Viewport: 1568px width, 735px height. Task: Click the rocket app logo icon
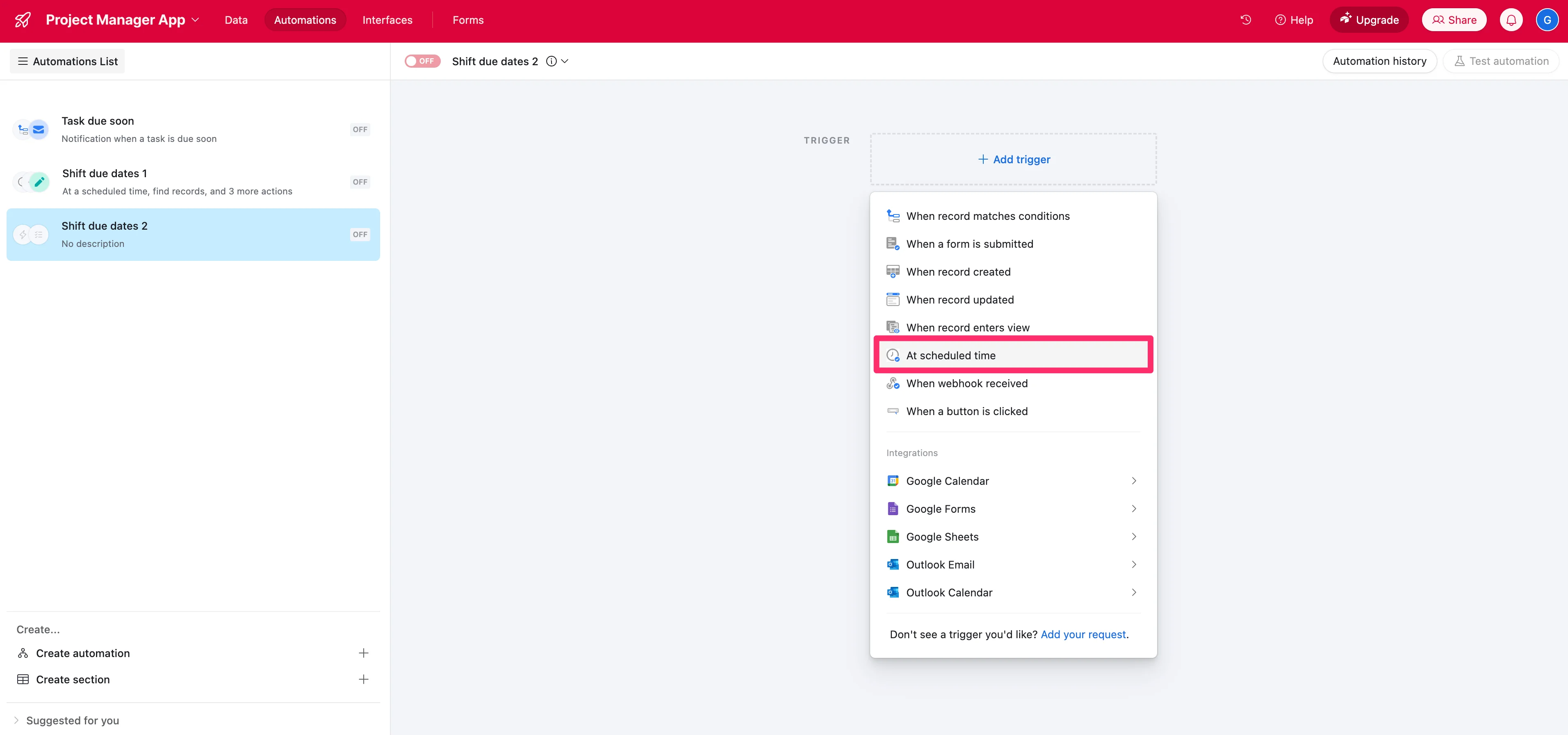pyautogui.click(x=23, y=20)
